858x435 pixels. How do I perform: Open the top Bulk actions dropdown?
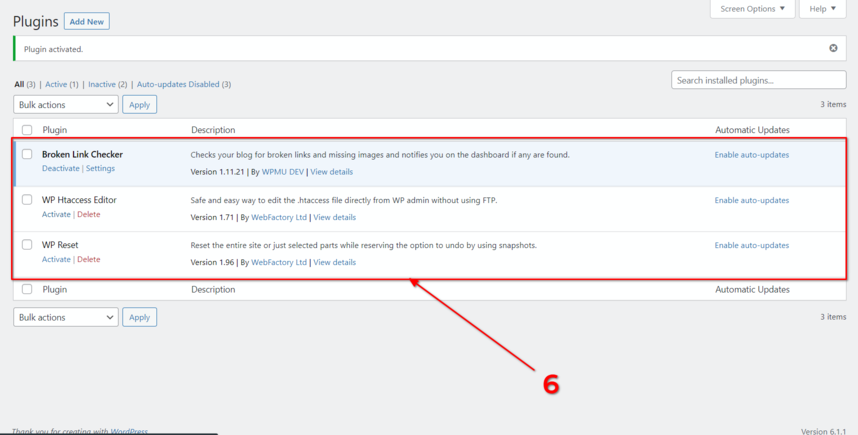click(66, 105)
